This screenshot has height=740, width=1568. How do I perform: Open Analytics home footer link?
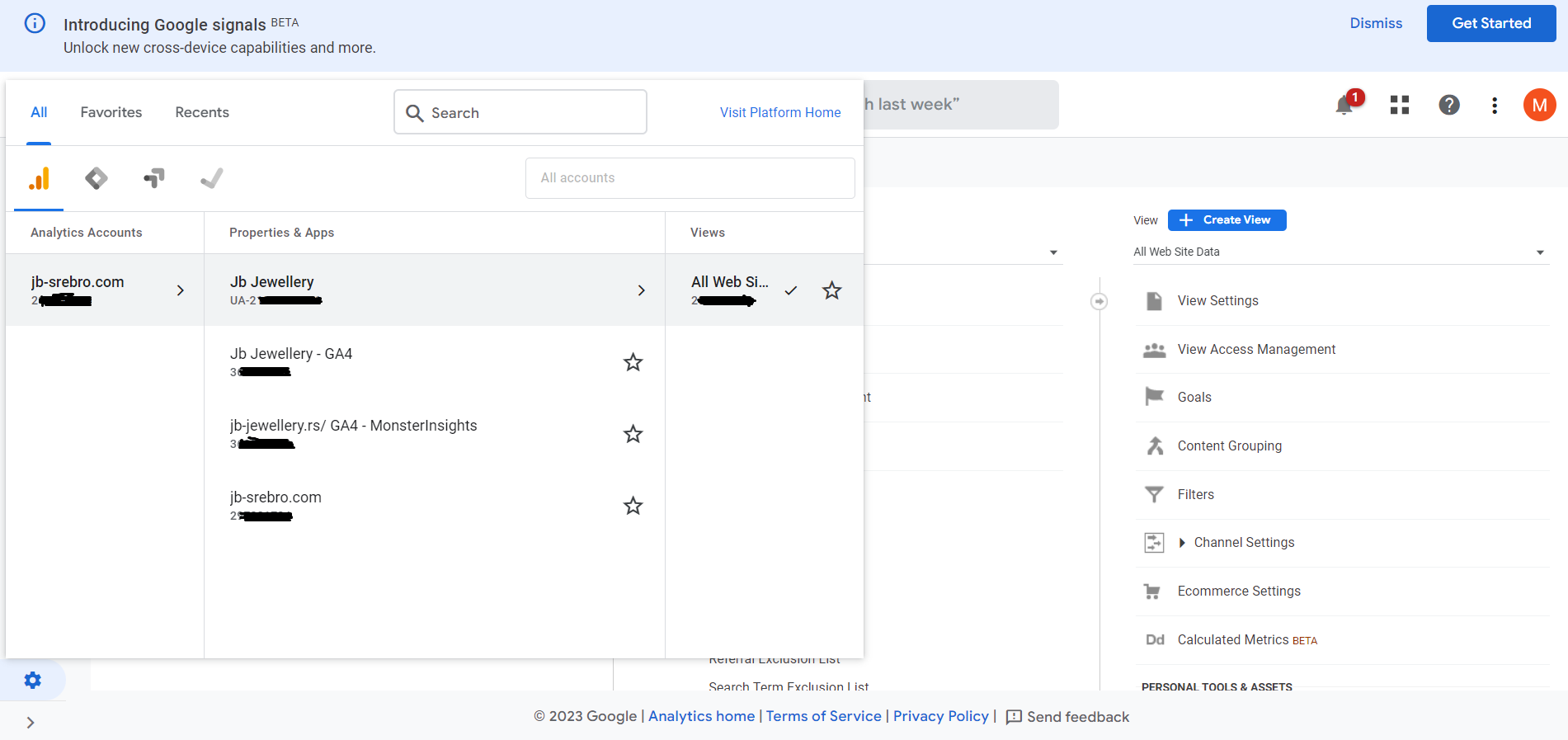point(701,716)
